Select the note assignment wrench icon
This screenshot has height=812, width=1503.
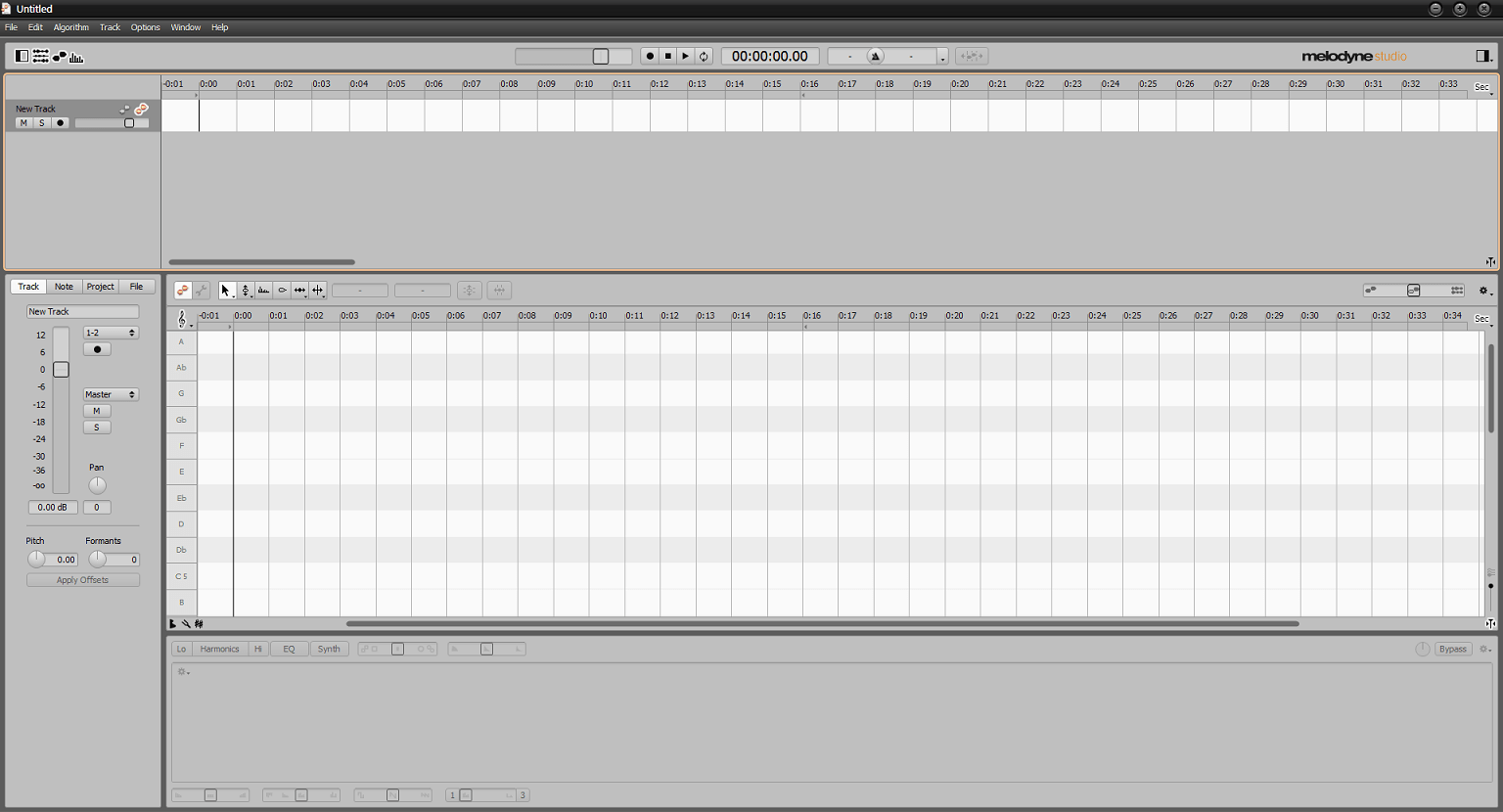pyautogui.click(x=202, y=291)
